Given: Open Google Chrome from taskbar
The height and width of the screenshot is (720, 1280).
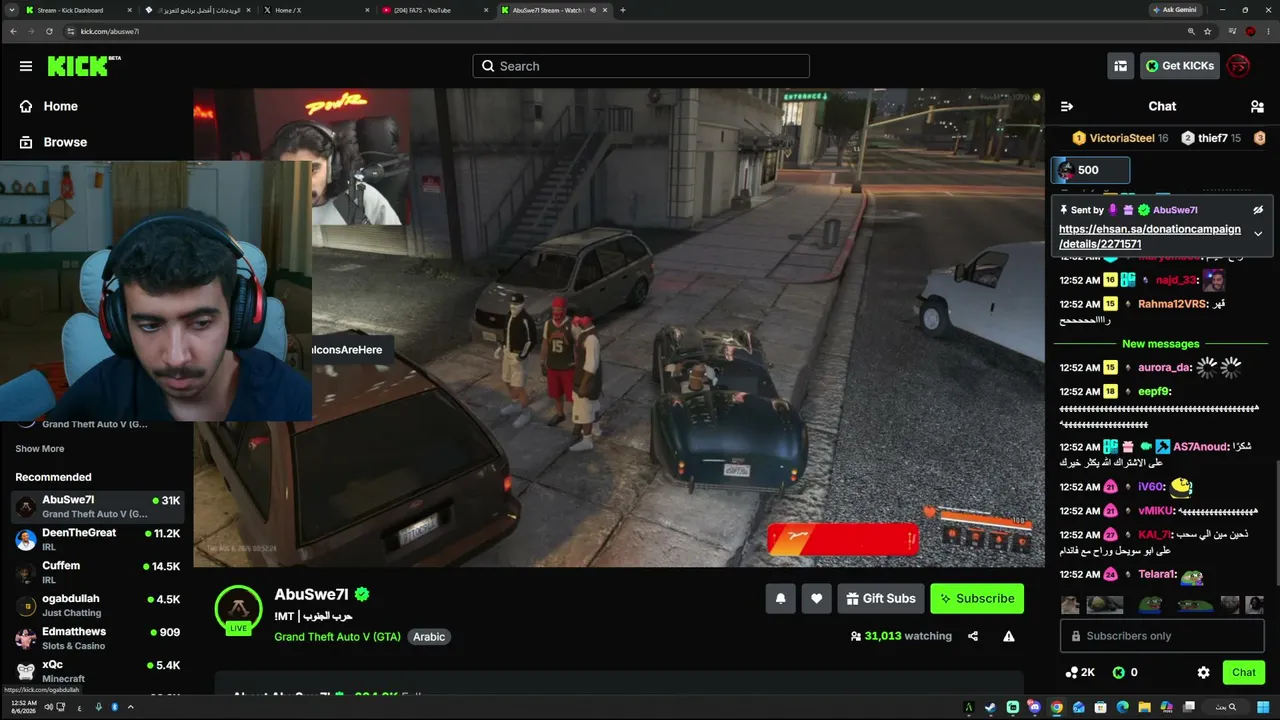Looking at the screenshot, I should 1056,707.
